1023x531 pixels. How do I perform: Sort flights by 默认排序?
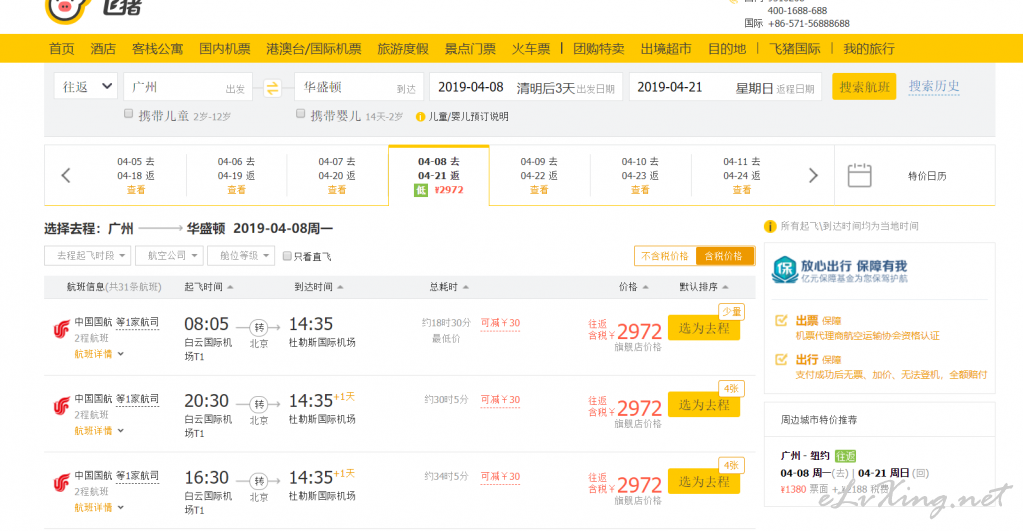[703, 287]
